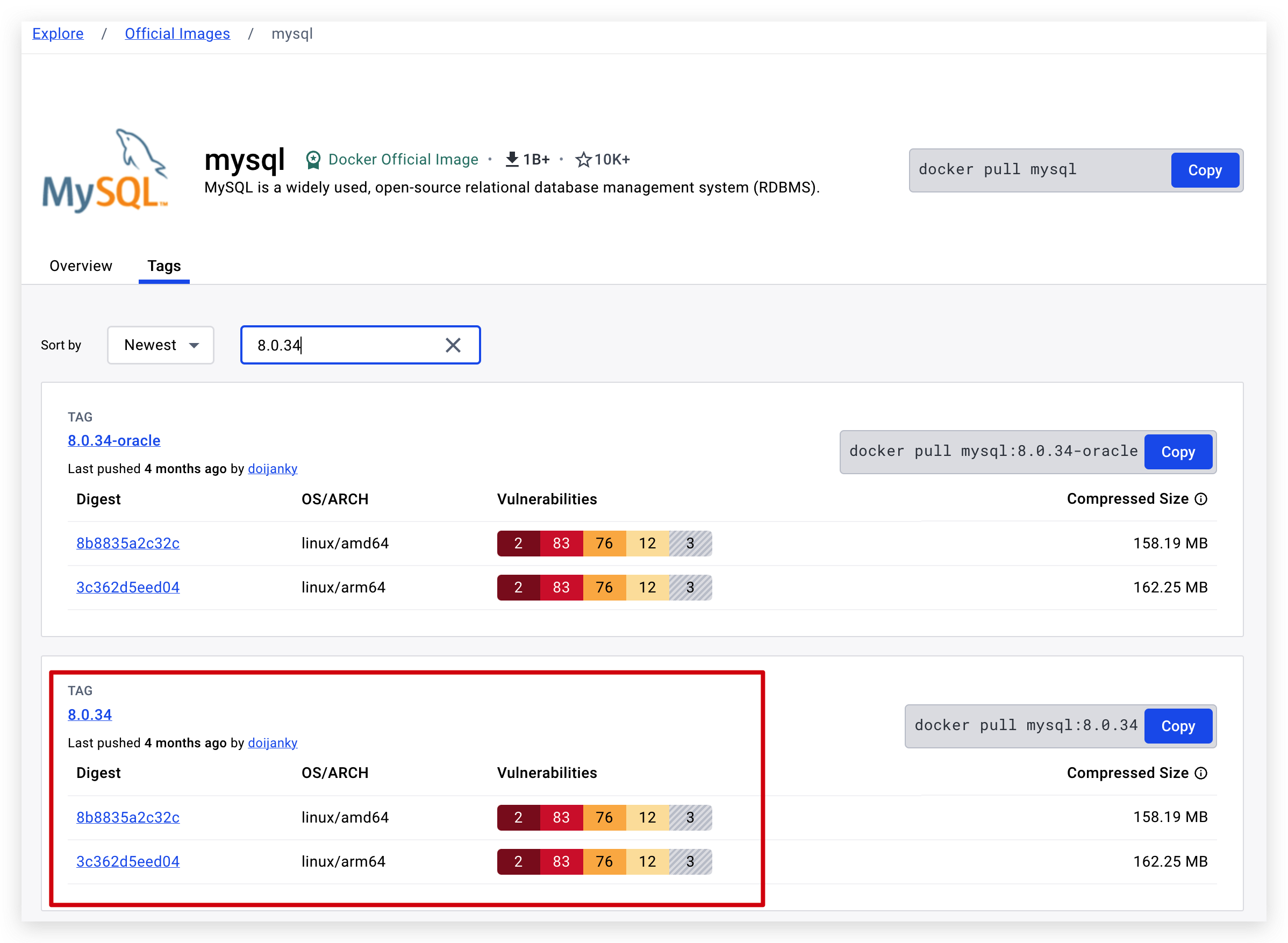Click 158.19 MB size in 8.0.34-oracle card

click(x=1170, y=543)
